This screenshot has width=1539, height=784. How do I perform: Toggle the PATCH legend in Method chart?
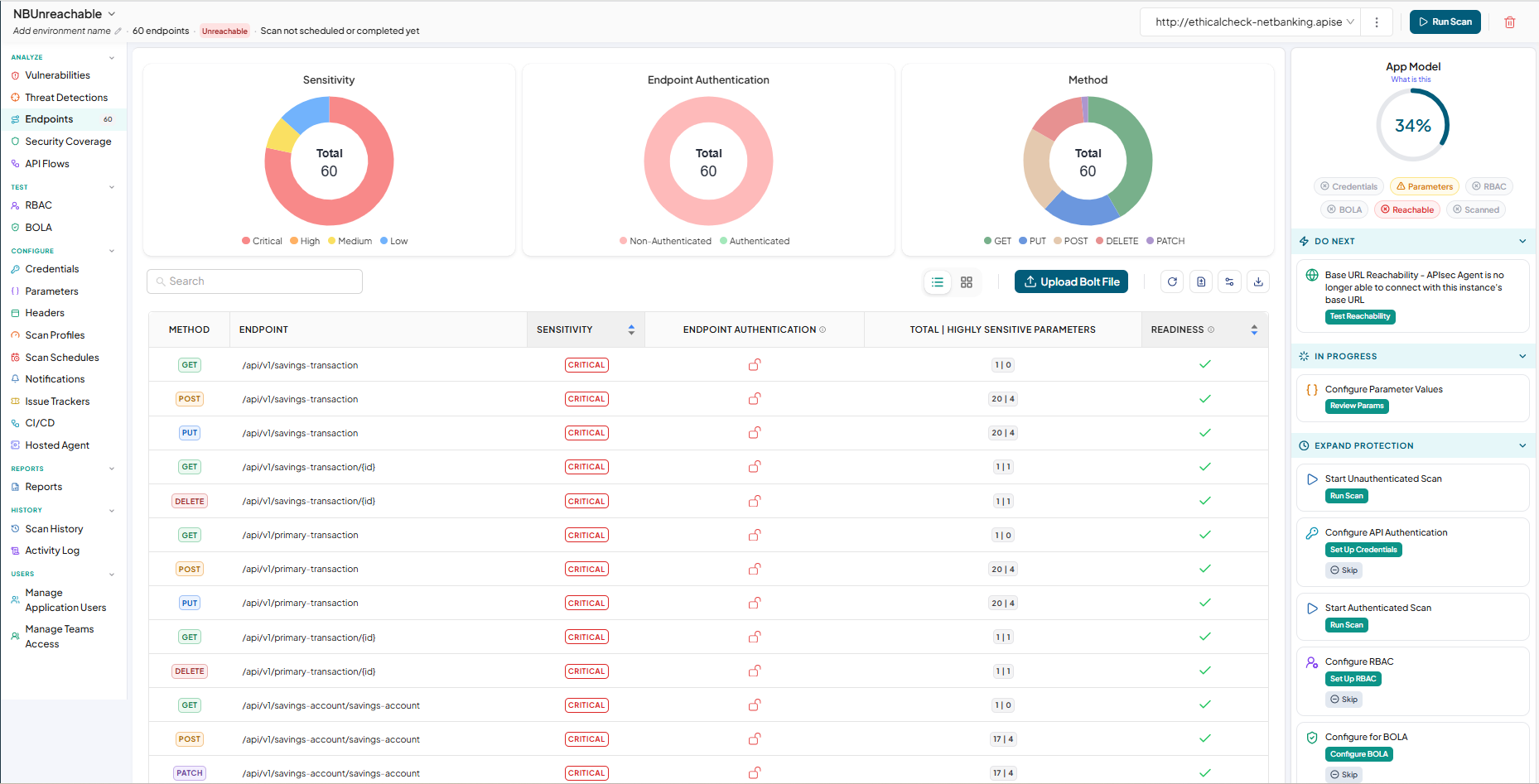click(x=1165, y=241)
